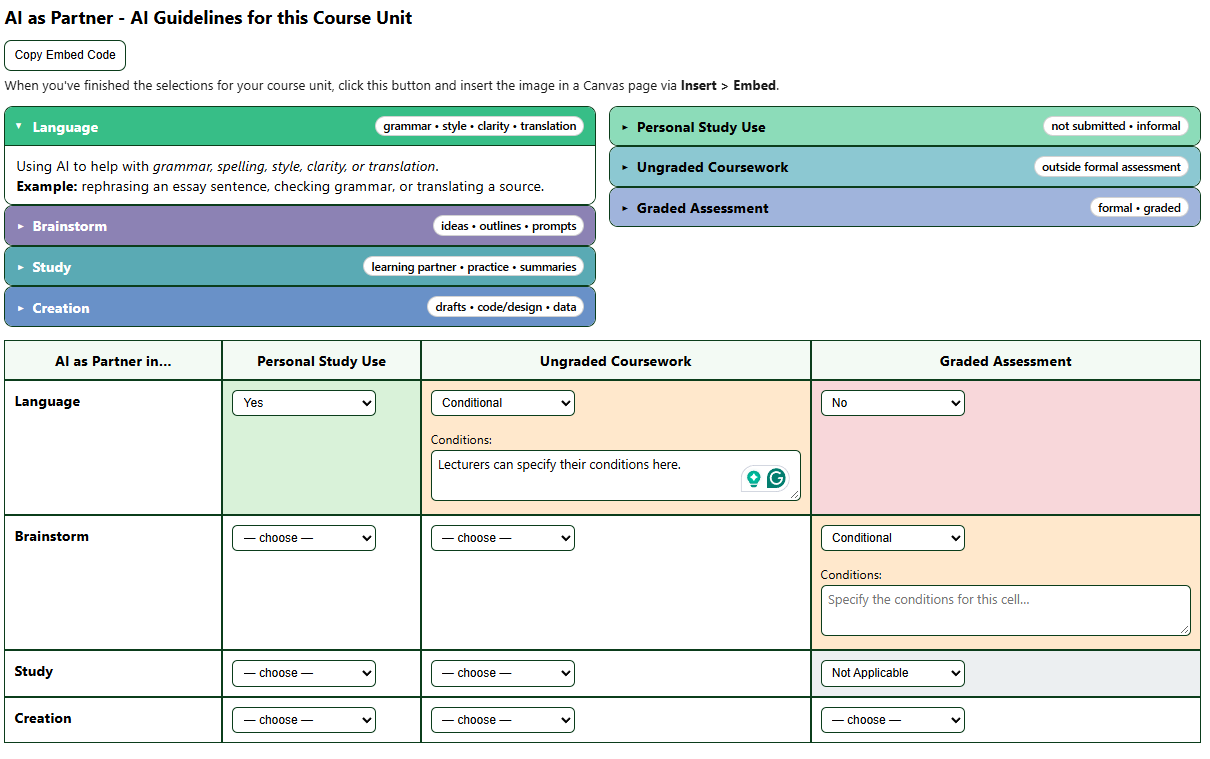
Task: Click the Language Ungraded Coursework conditions textbox
Action: (x=616, y=475)
